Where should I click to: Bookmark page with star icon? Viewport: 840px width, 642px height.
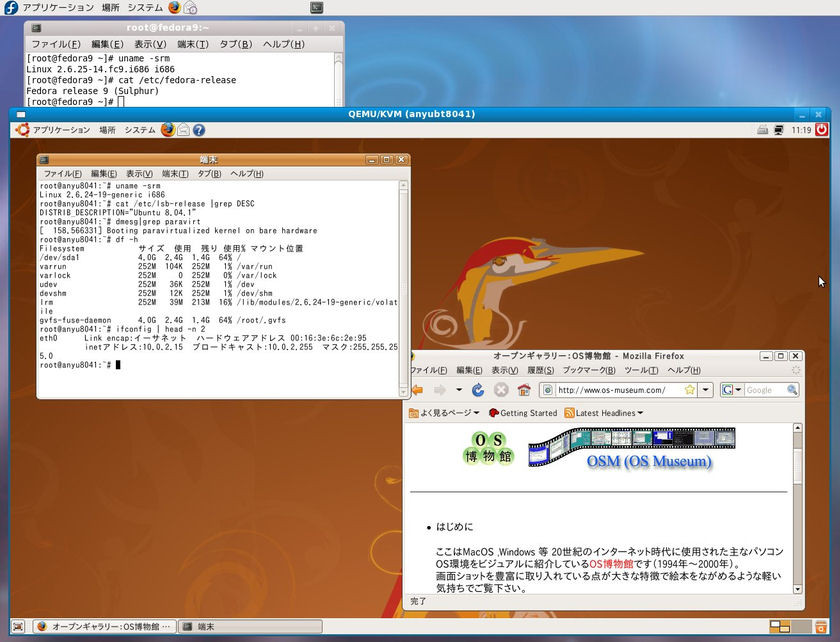pos(689,390)
